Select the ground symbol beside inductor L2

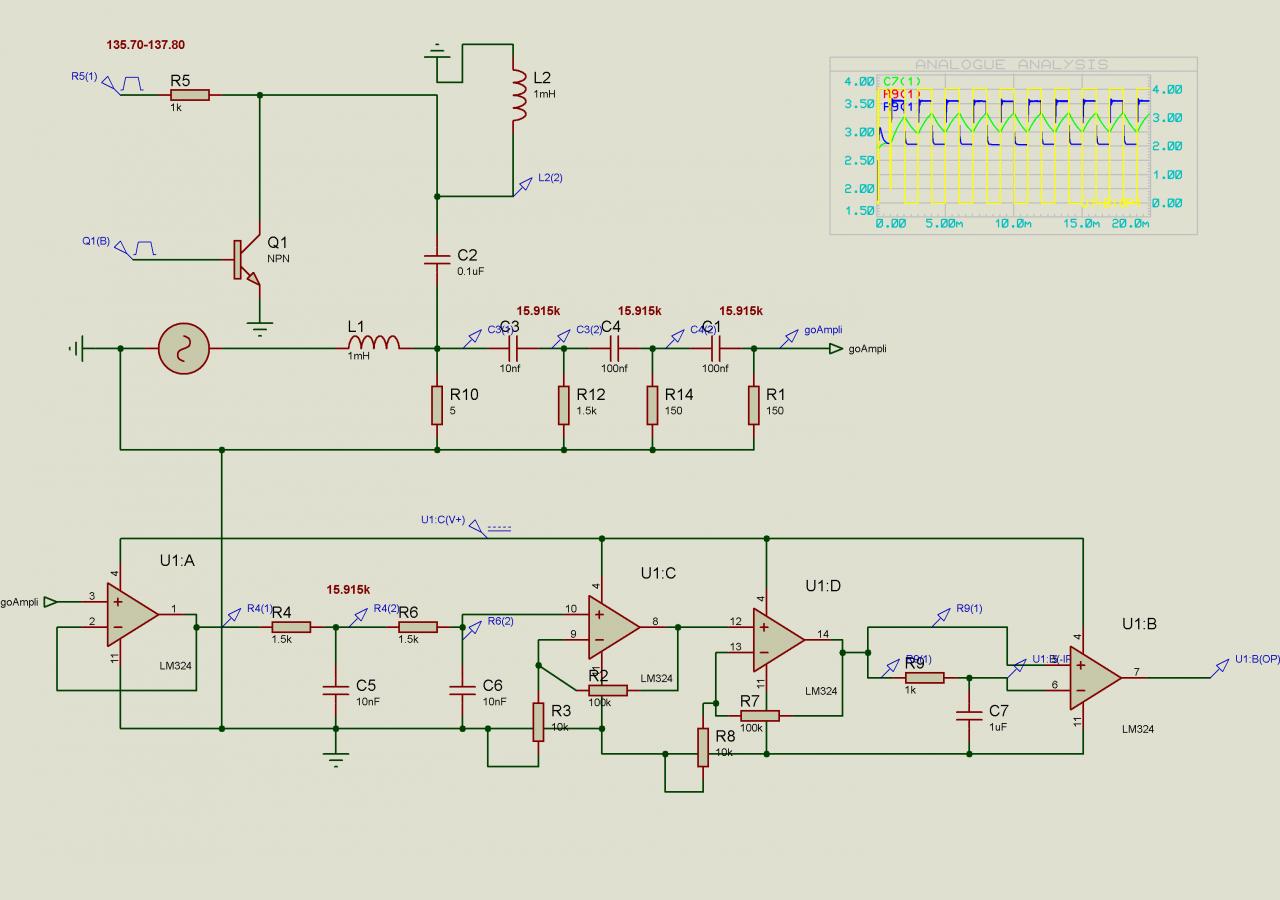click(x=437, y=50)
